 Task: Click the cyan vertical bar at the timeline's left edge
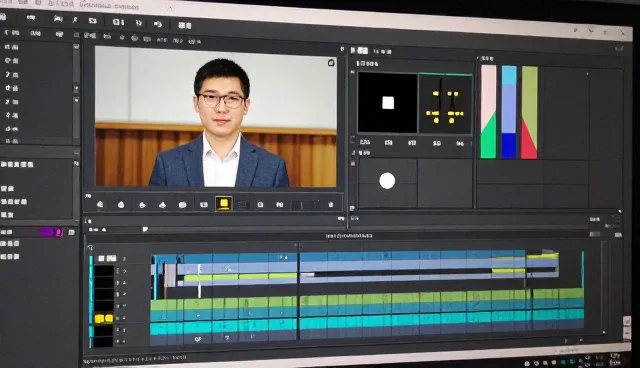coord(91,301)
